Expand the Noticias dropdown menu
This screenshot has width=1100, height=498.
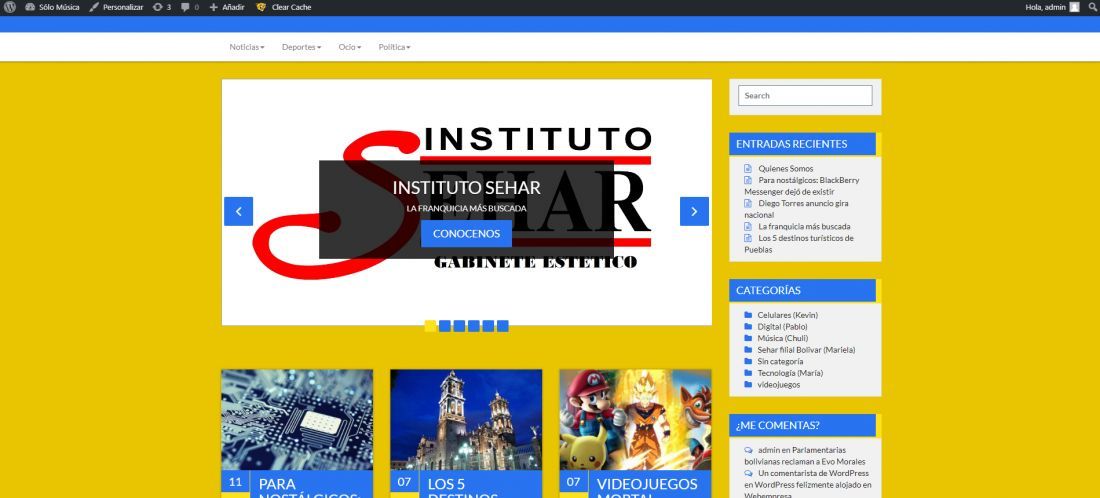click(247, 47)
